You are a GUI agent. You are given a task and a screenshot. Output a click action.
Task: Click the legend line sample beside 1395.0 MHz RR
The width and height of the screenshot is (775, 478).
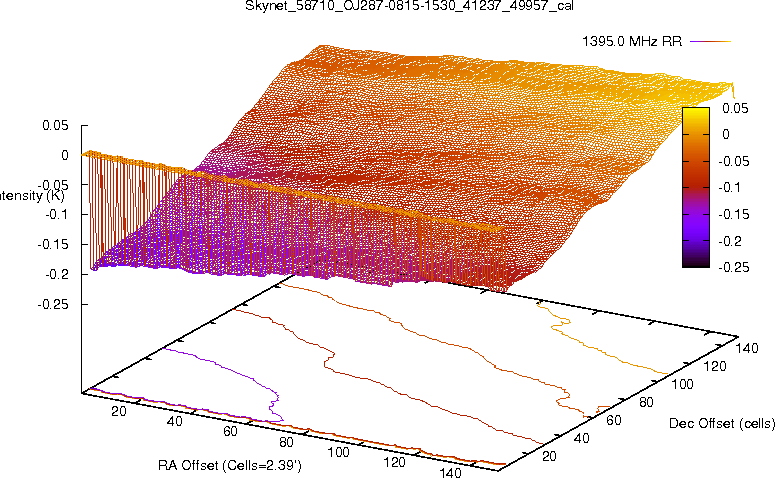(x=710, y=42)
